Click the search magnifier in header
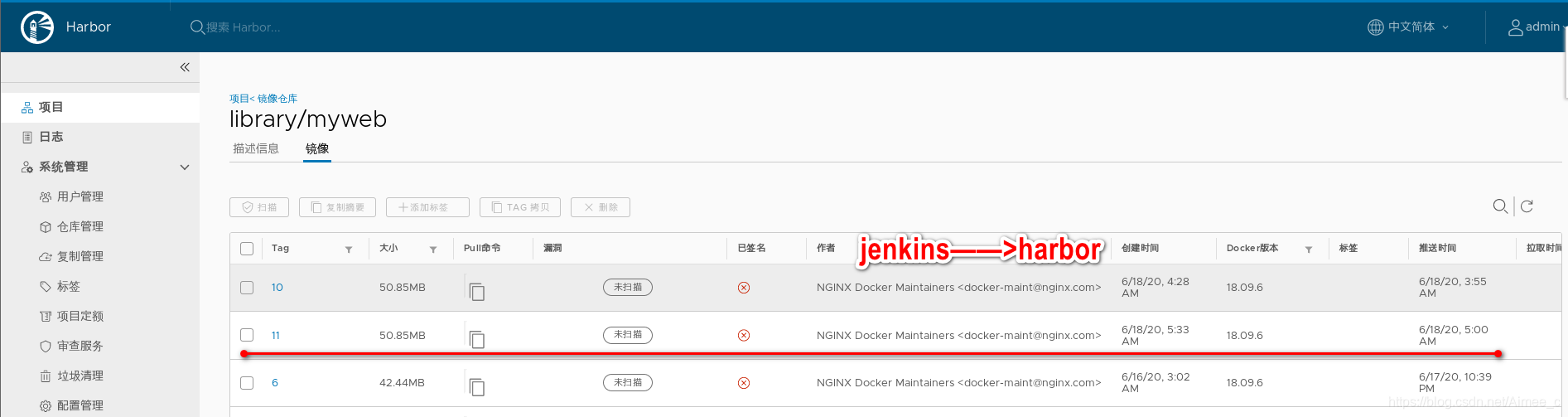Viewport: 1568px width, 417px height. 197,27
